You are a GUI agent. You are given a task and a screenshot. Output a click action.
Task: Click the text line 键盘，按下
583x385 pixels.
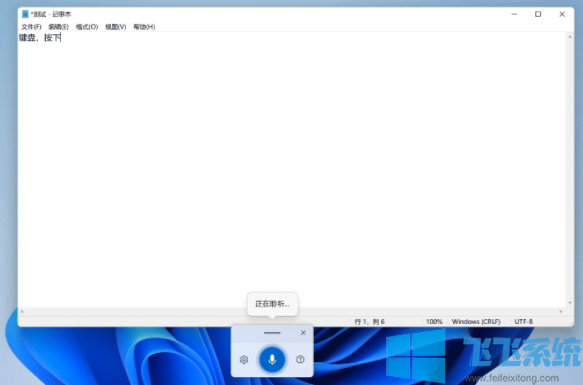(x=40, y=38)
